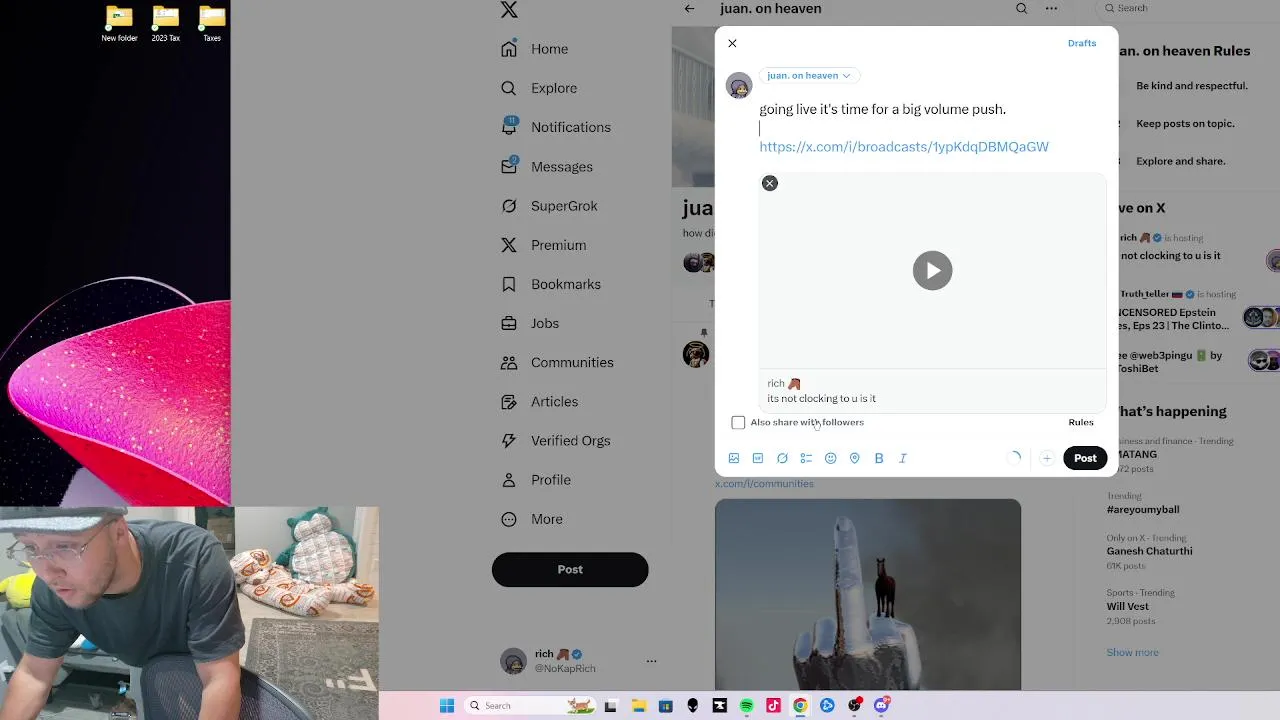Open the New folder desktop icon

pyautogui.click(x=119, y=24)
